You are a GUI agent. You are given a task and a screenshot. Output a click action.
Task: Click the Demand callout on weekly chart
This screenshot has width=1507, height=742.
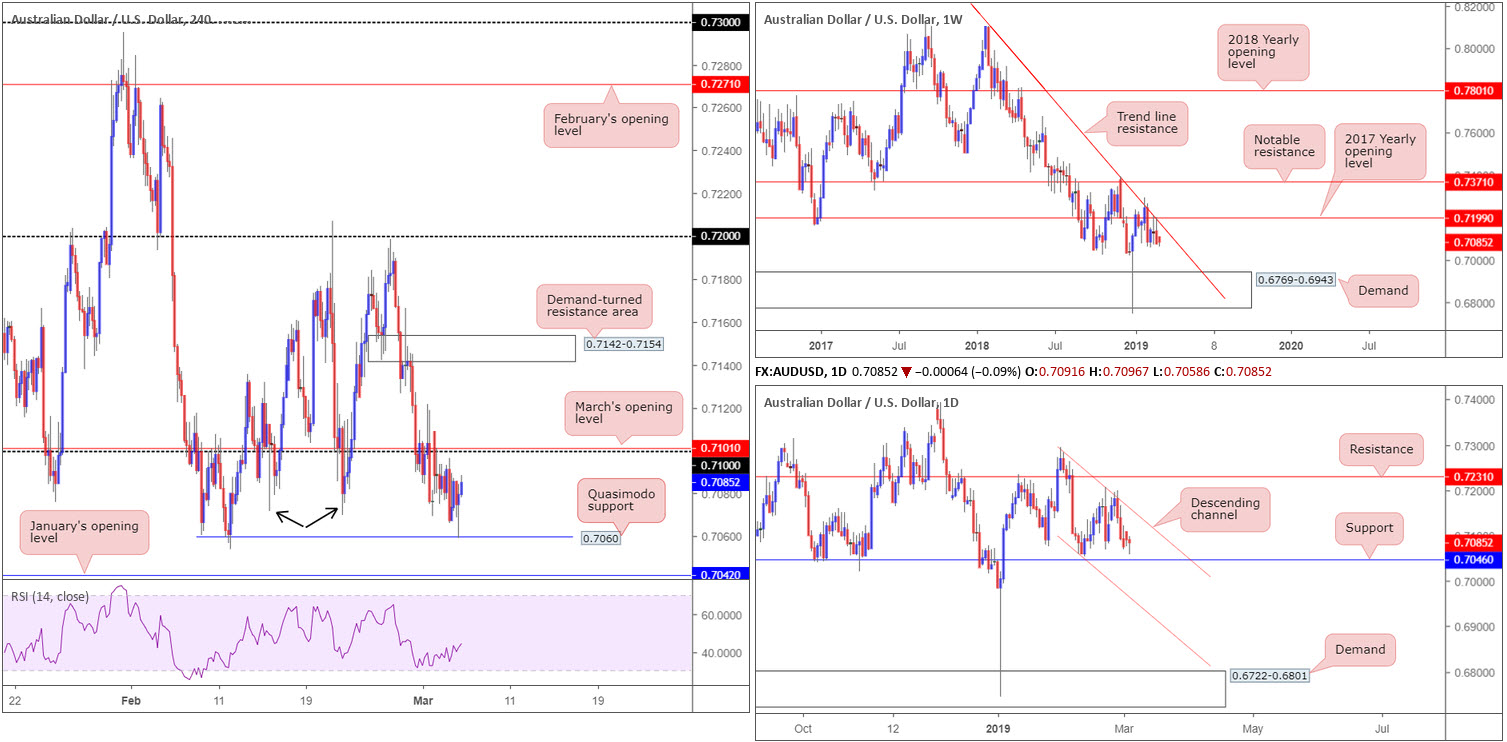click(x=1384, y=291)
